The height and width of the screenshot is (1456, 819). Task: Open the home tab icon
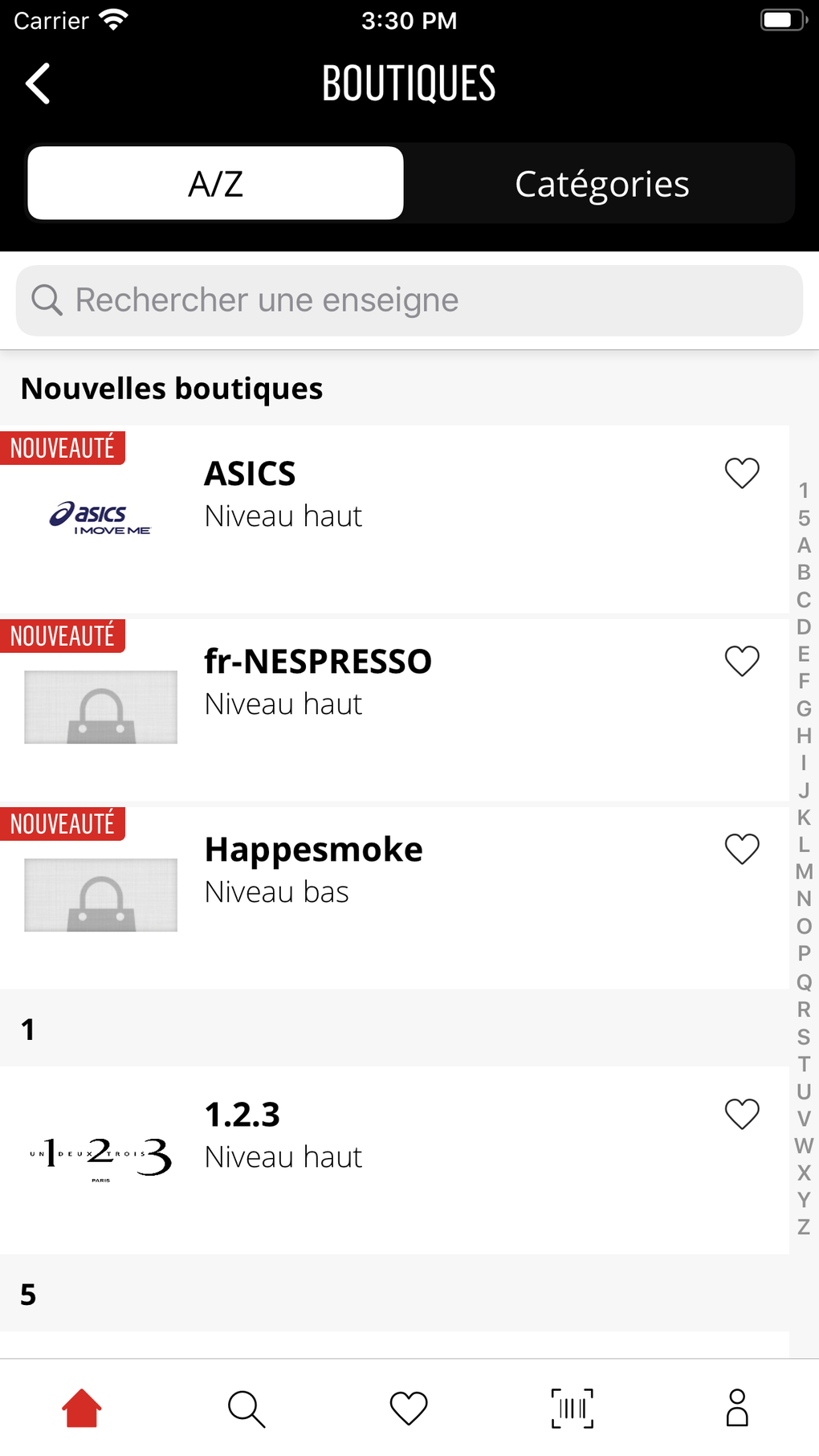point(82,1408)
